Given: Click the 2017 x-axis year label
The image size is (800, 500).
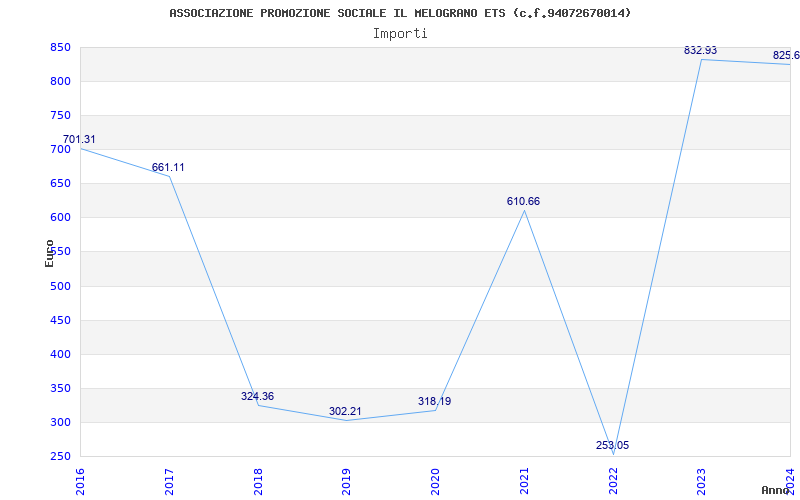Looking at the screenshot, I should pos(169,482).
